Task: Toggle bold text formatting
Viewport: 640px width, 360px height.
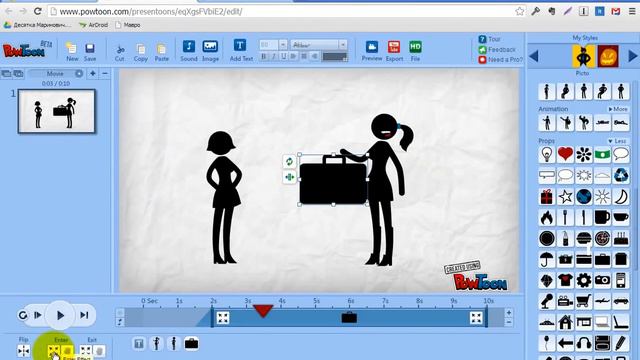Action: (x=264, y=56)
